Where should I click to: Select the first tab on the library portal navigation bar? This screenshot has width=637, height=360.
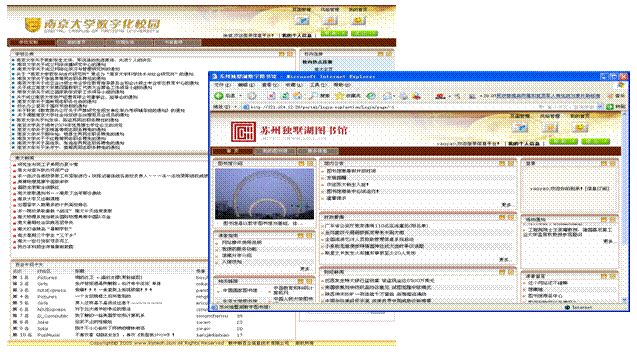click(232, 151)
